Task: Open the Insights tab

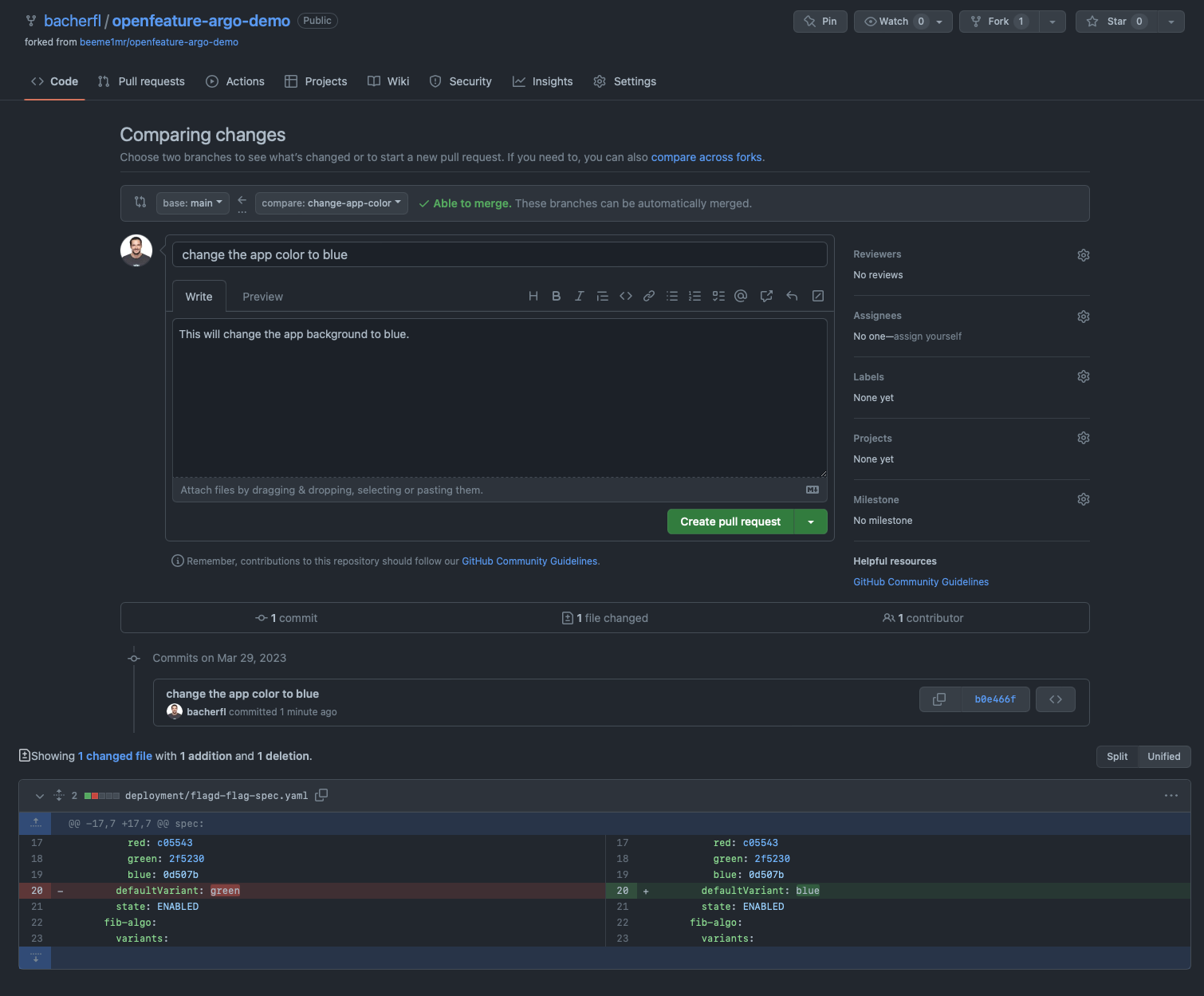Action: 542,81
